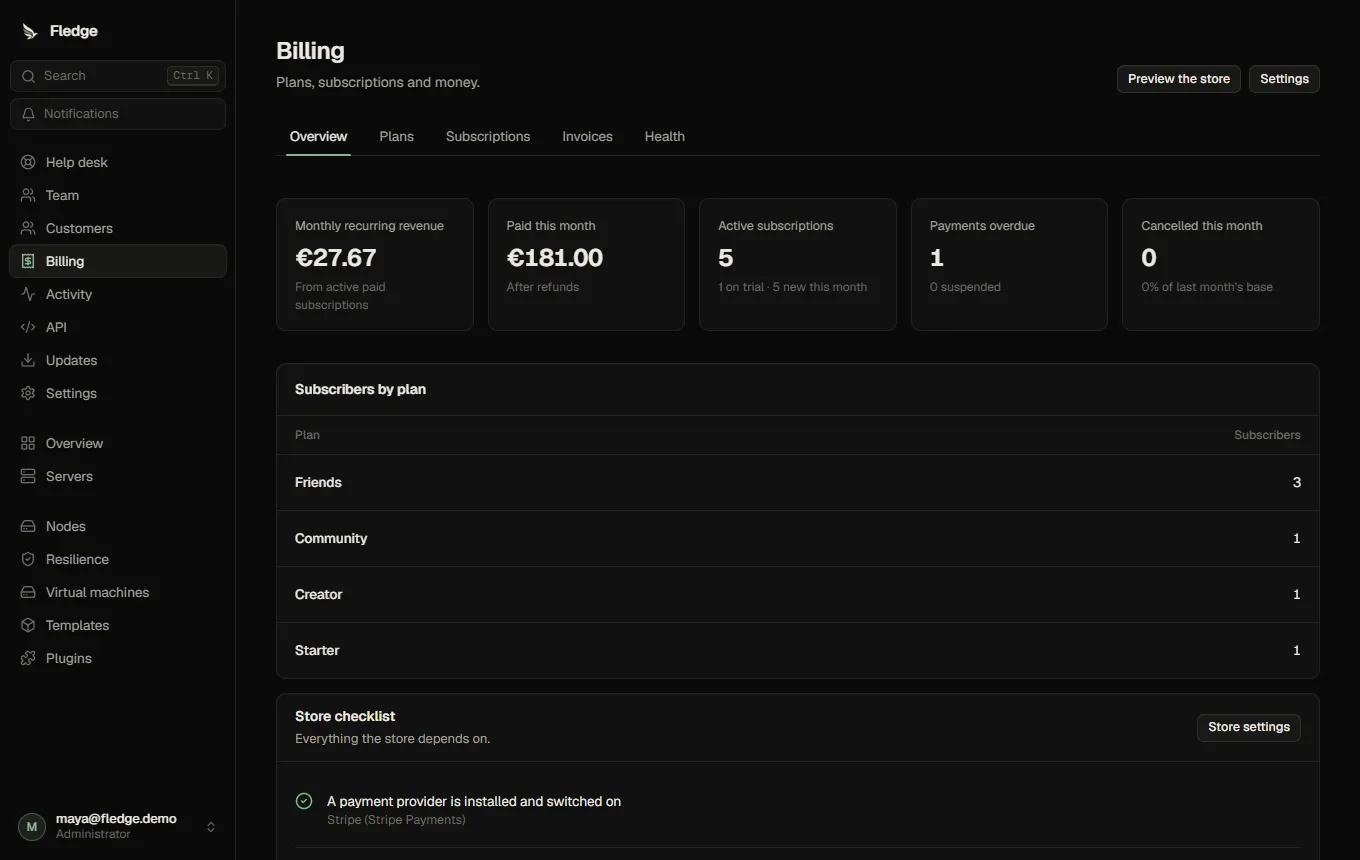Click the Plugins puzzle icon
Image resolution: width=1360 pixels, height=860 pixels.
(28, 658)
